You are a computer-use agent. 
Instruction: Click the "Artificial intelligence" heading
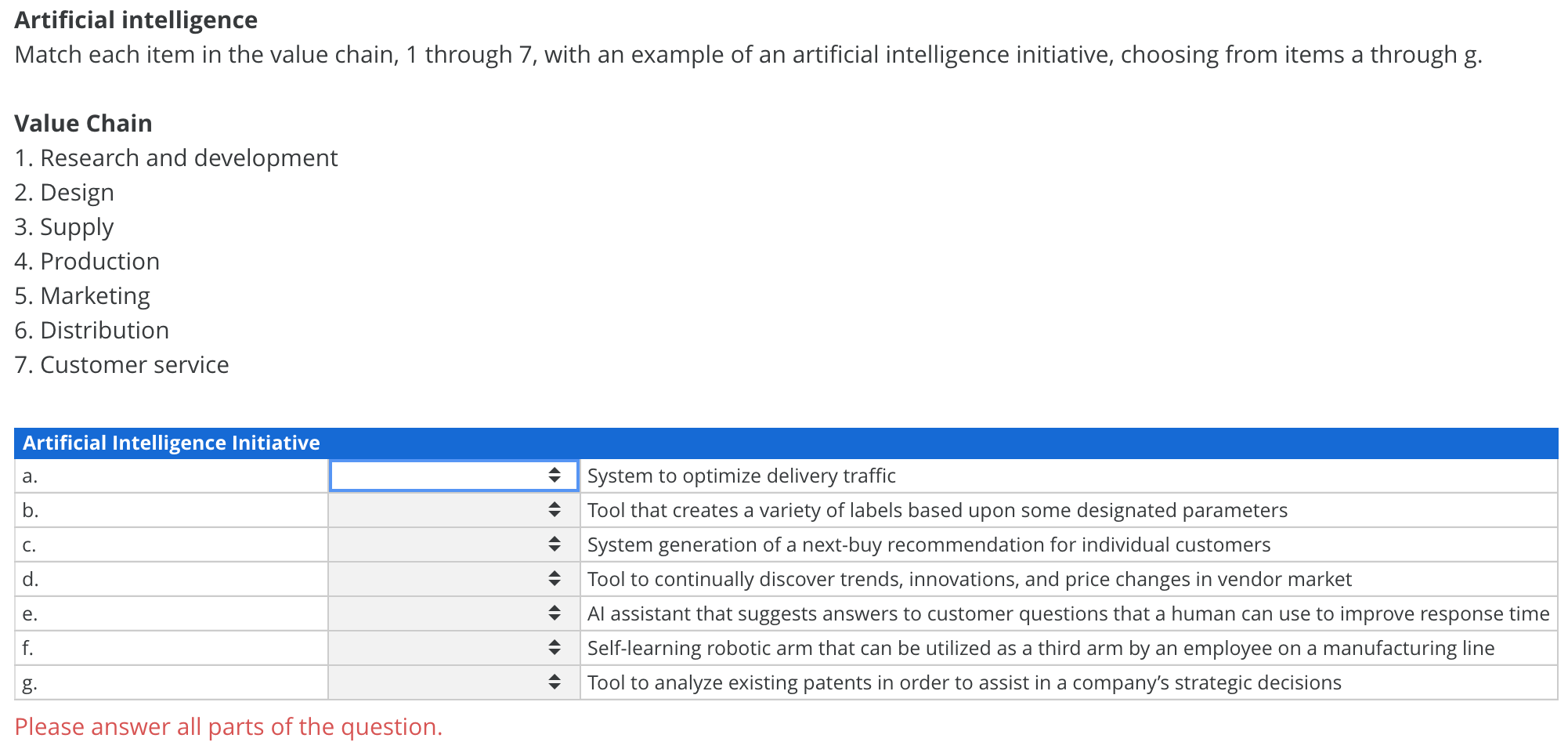136,20
